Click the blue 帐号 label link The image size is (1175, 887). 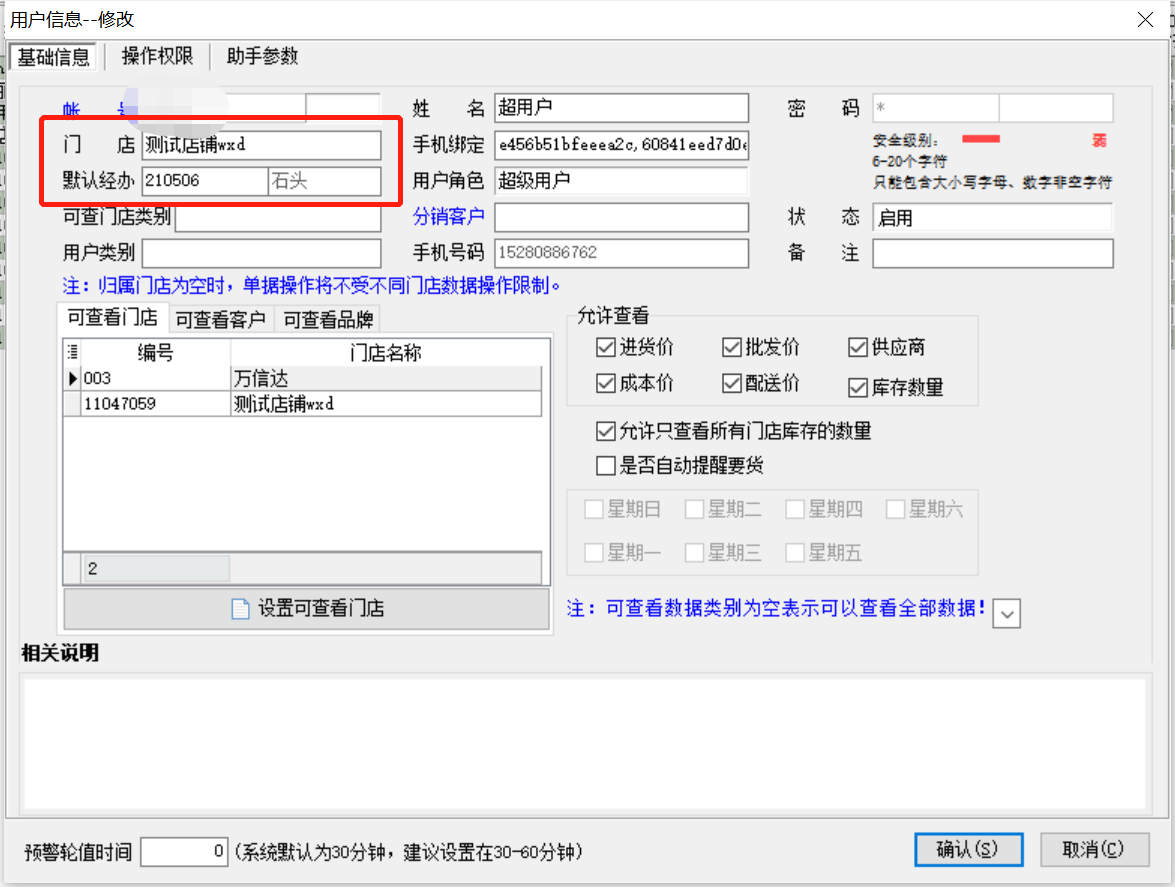pos(96,110)
